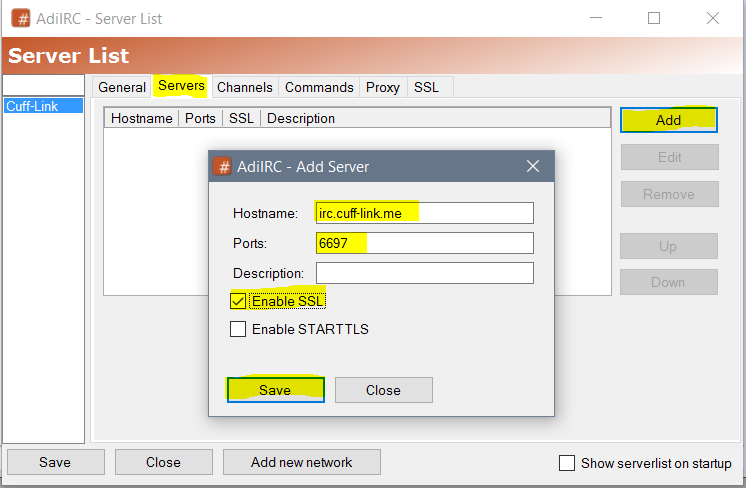The height and width of the screenshot is (488, 746).
Task: Close the Add Server dialog with X
Action: click(x=533, y=166)
